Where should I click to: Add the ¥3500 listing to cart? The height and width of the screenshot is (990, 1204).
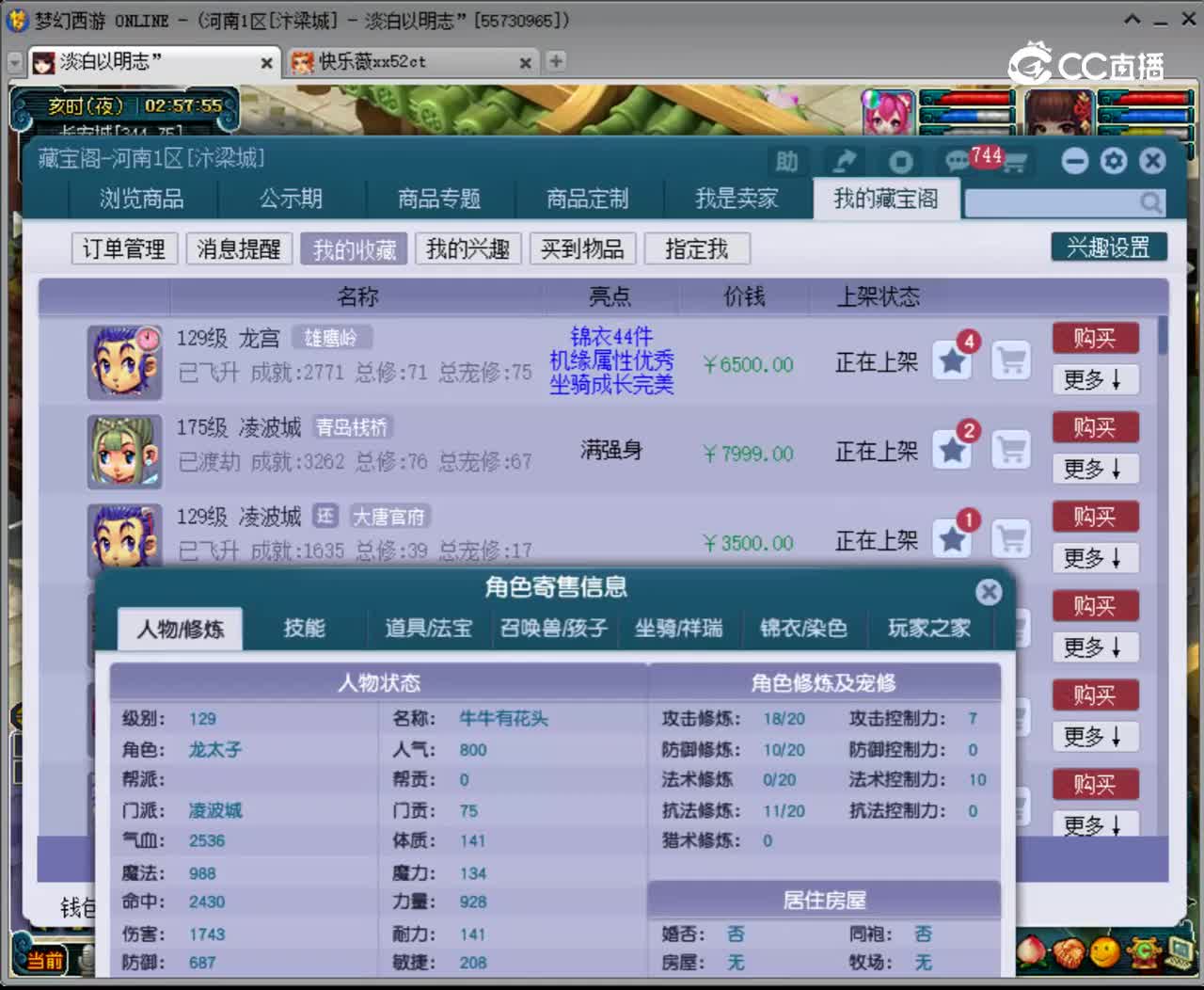[1011, 539]
